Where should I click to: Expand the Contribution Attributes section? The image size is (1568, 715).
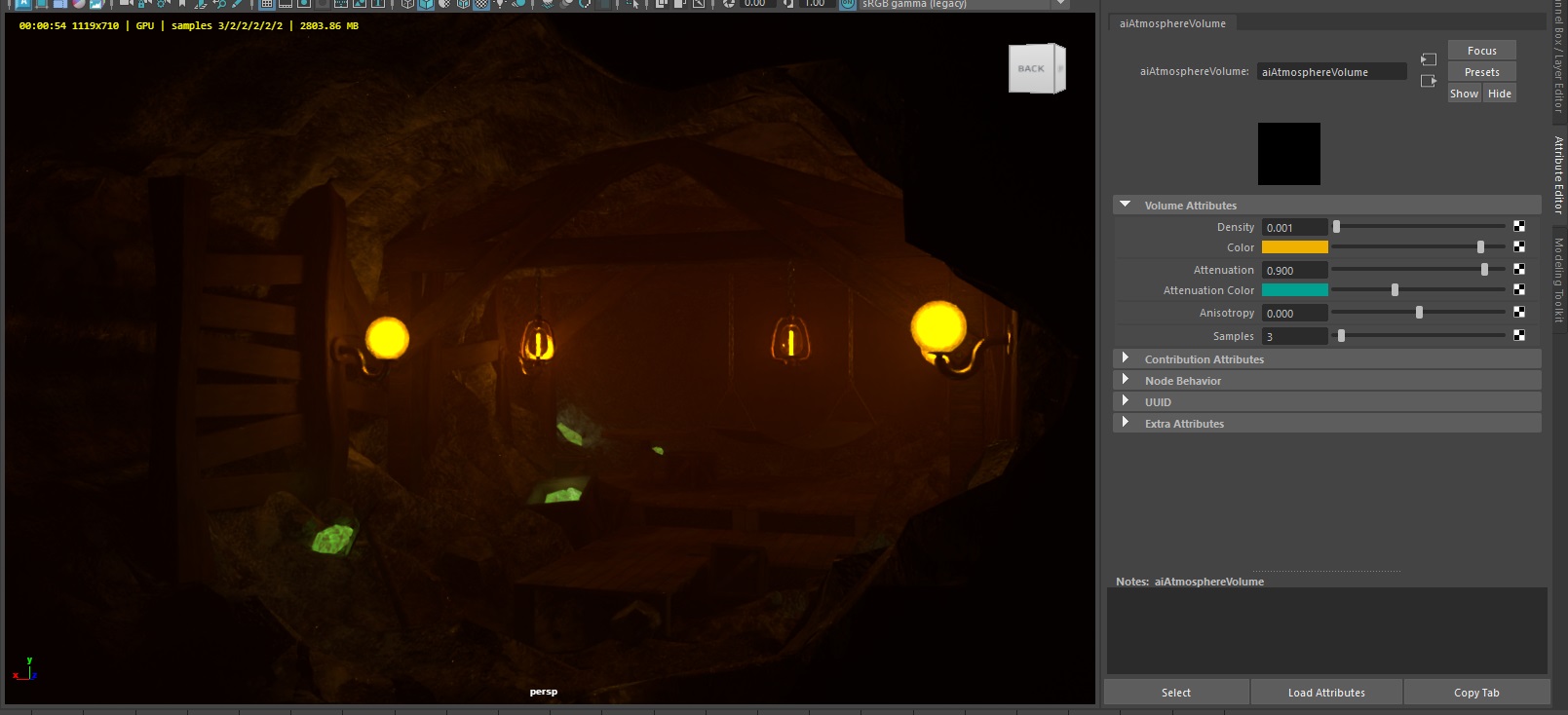coord(1126,358)
